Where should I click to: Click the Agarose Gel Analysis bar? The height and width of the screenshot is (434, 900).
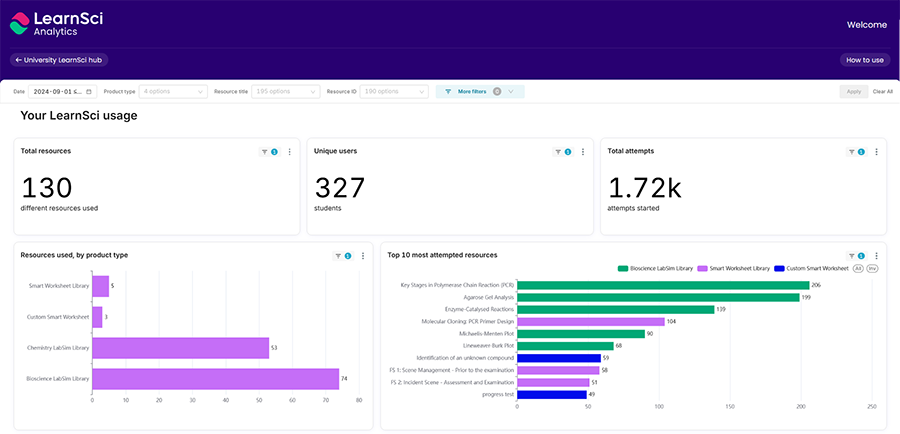tap(658, 297)
